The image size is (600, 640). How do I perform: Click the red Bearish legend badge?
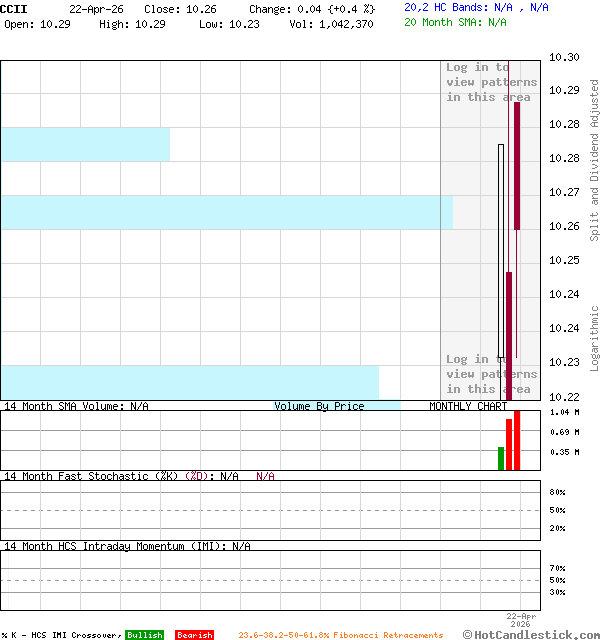[x=194, y=635]
